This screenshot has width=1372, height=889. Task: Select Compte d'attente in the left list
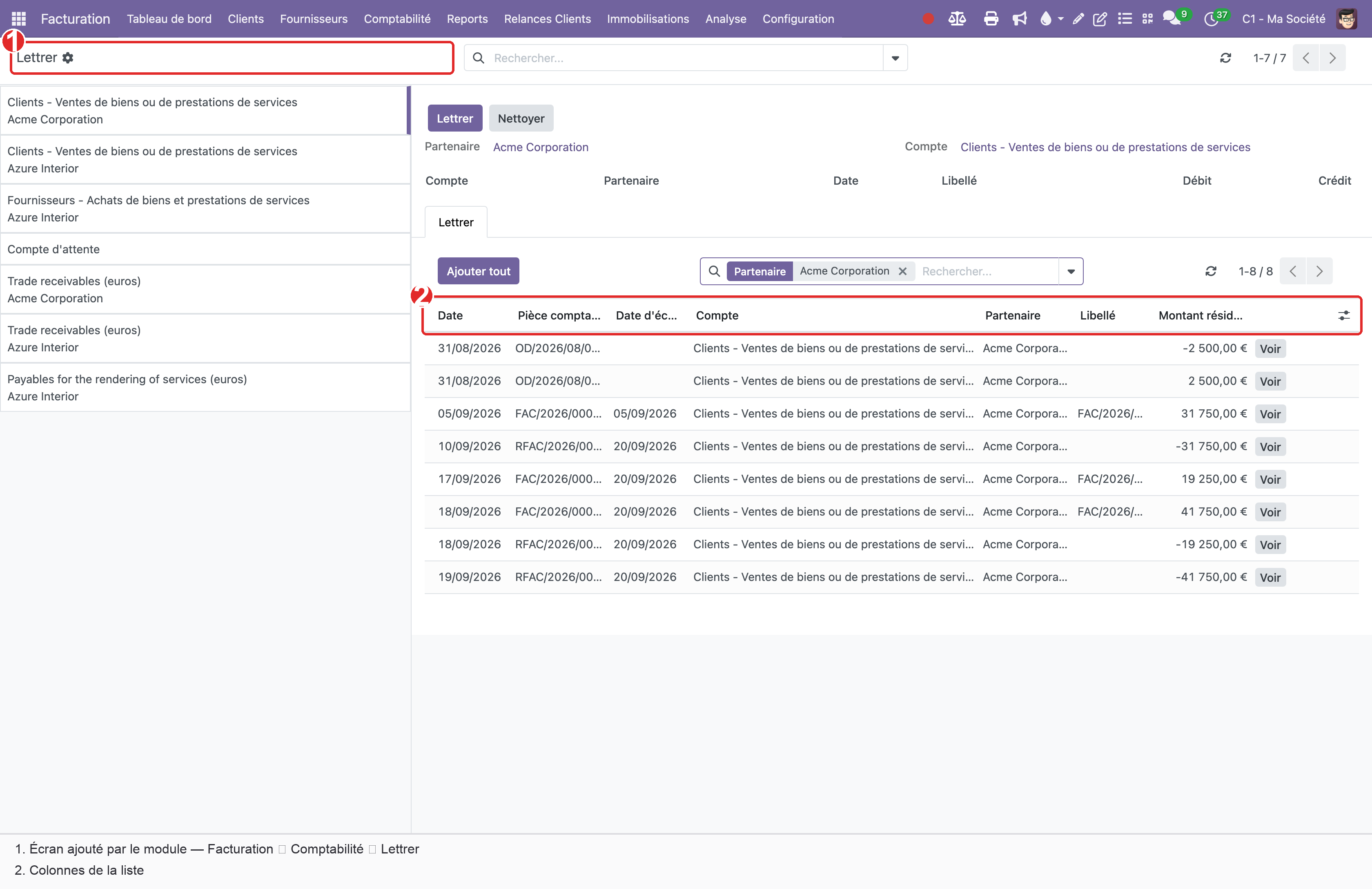click(205, 249)
